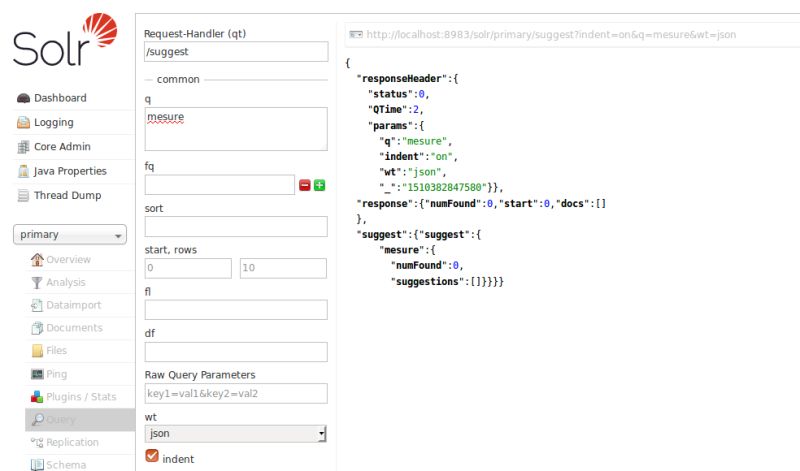Click the Overview house icon
800x471 pixels.
tap(37, 260)
